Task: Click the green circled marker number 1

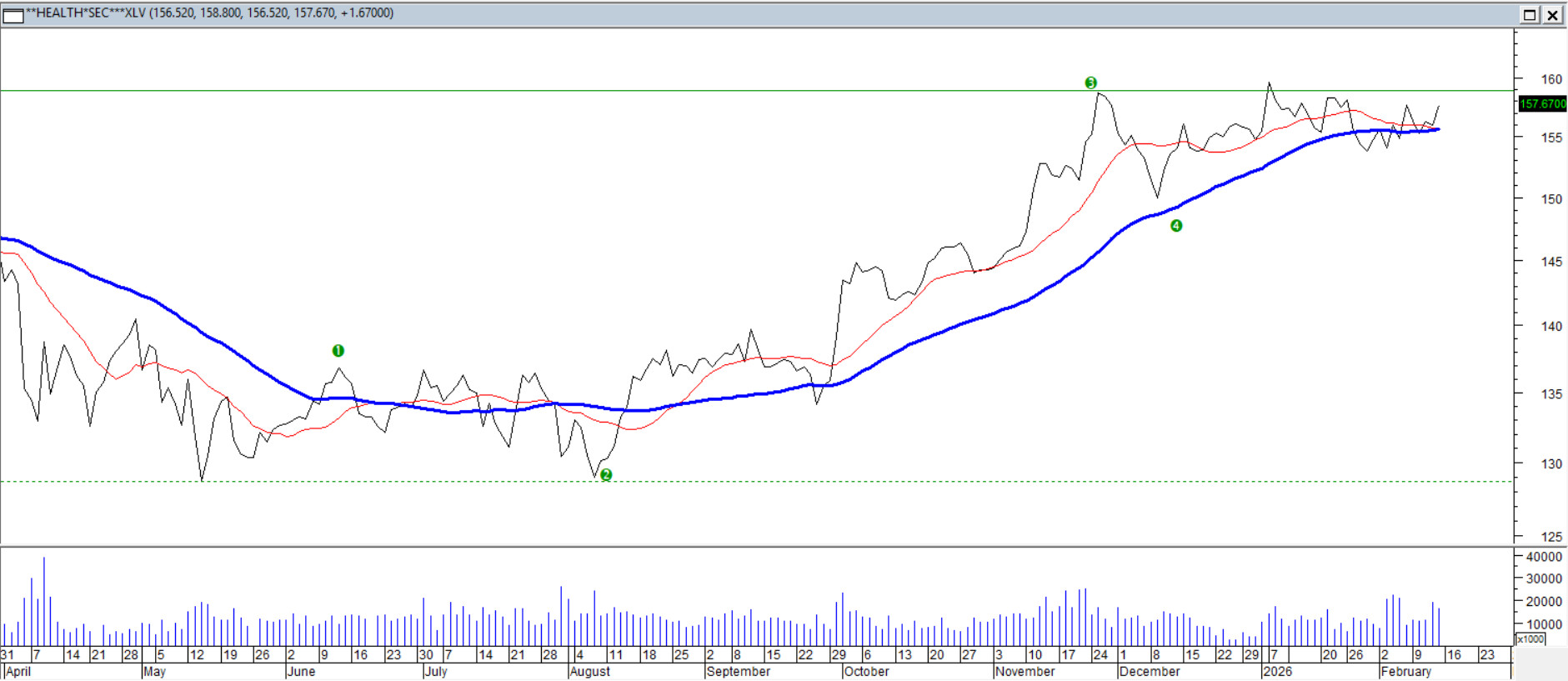Action: click(x=338, y=351)
